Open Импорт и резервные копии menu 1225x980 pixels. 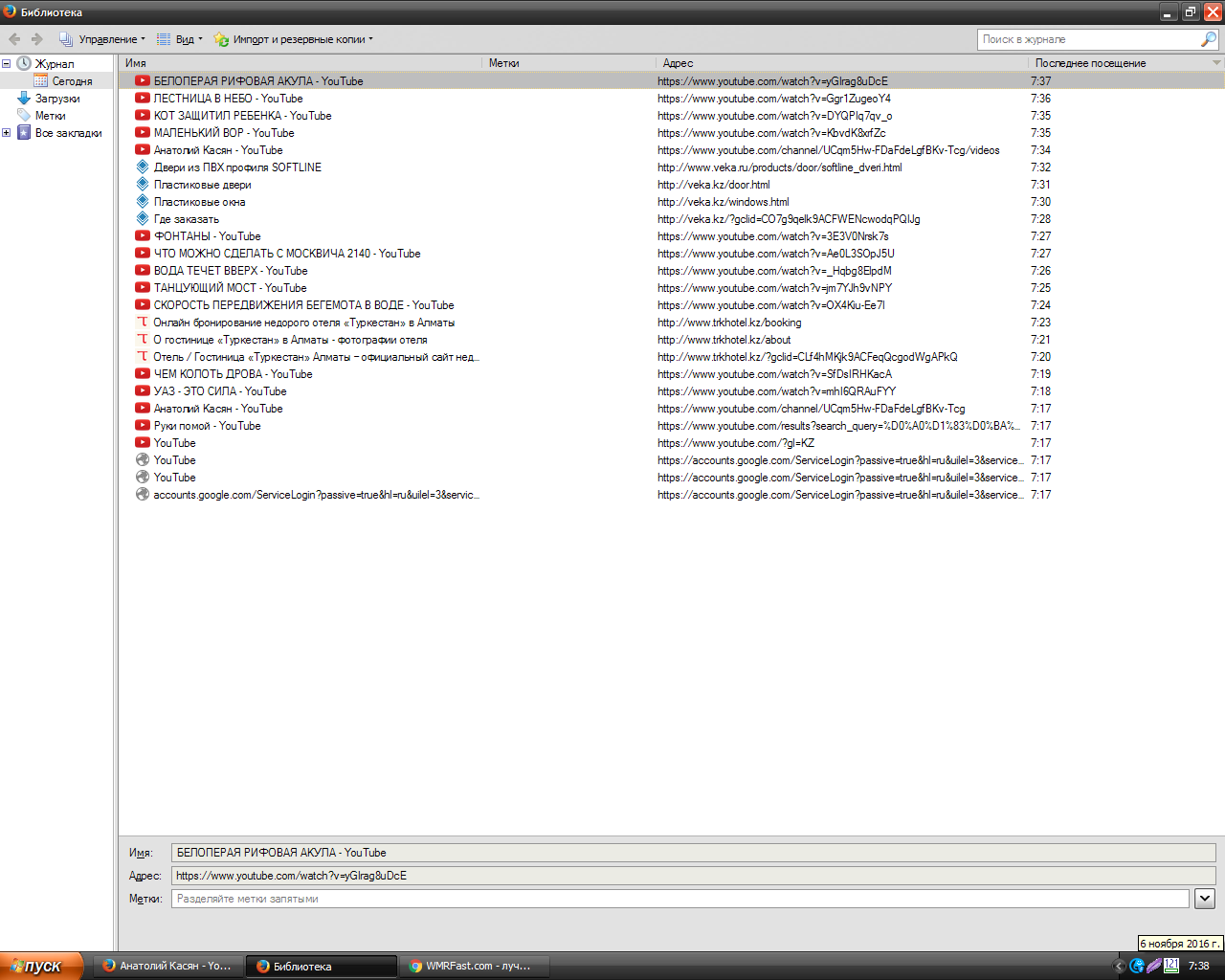293,39
